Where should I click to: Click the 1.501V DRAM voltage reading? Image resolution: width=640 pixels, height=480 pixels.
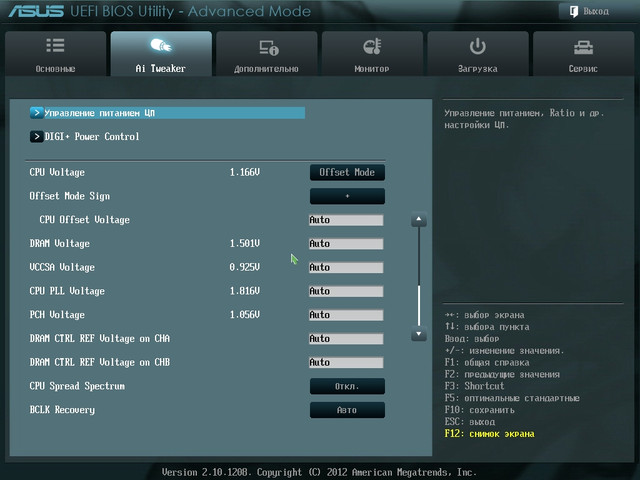pyautogui.click(x=244, y=243)
